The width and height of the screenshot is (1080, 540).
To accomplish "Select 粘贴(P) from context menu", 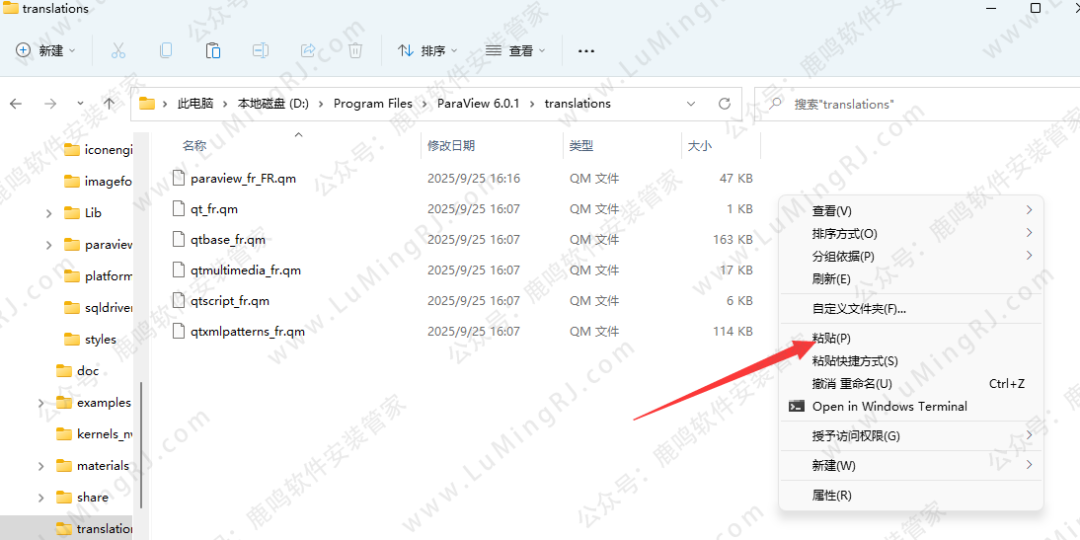I will click(x=831, y=338).
